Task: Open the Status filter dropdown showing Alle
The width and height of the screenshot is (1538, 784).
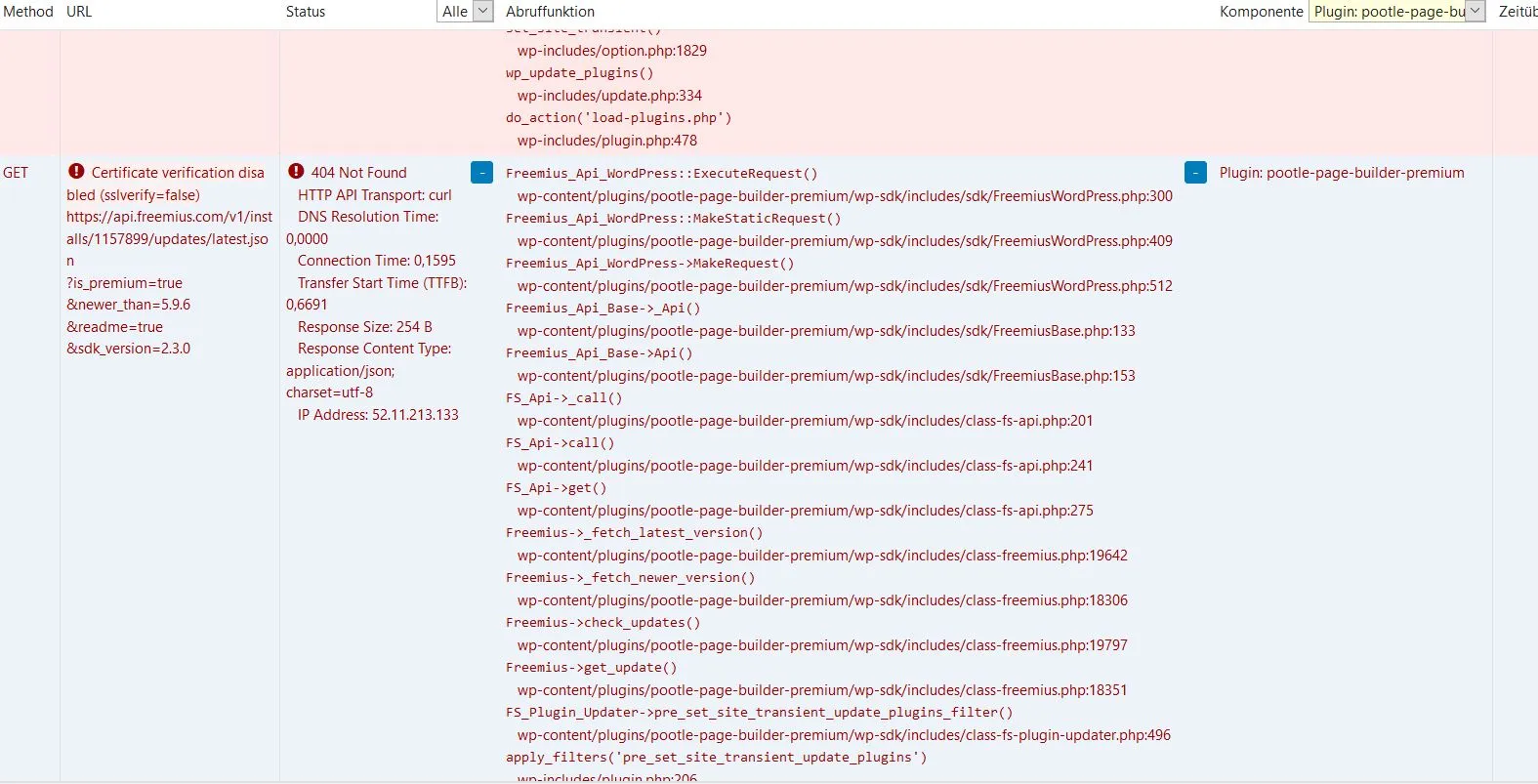Action: tap(465, 11)
